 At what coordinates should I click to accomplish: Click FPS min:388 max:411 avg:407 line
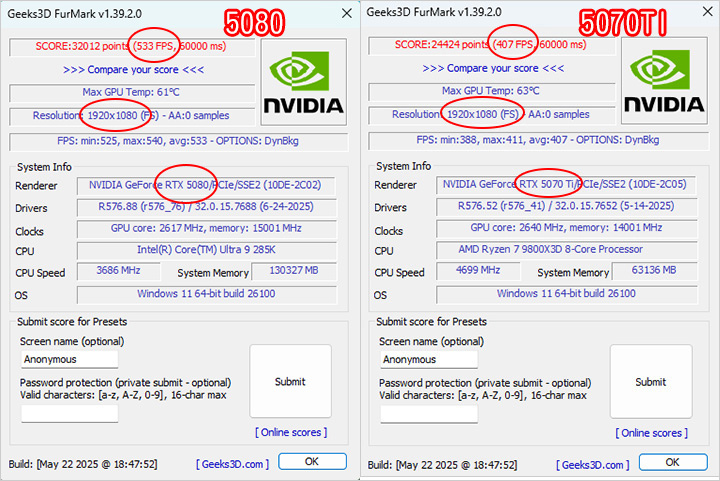click(x=538, y=140)
